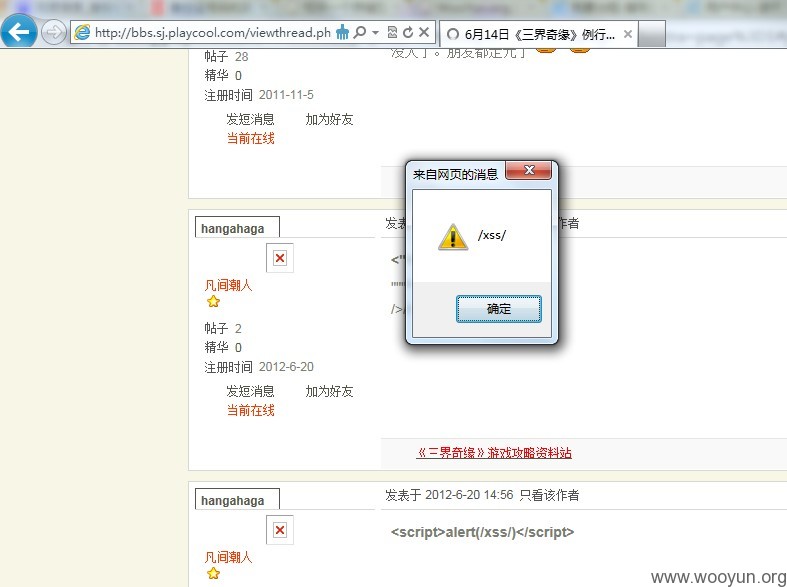The image size is (787, 587).
Task: Click the refresh page icon
Action: (408, 33)
